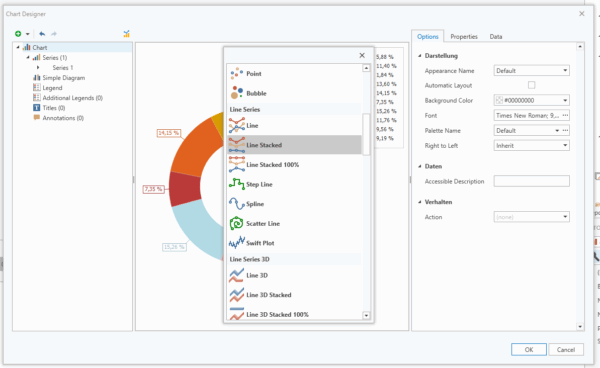Select the Line 3D series type
Image resolution: width=600 pixels, height=368 pixels.
pyautogui.click(x=257, y=275)
